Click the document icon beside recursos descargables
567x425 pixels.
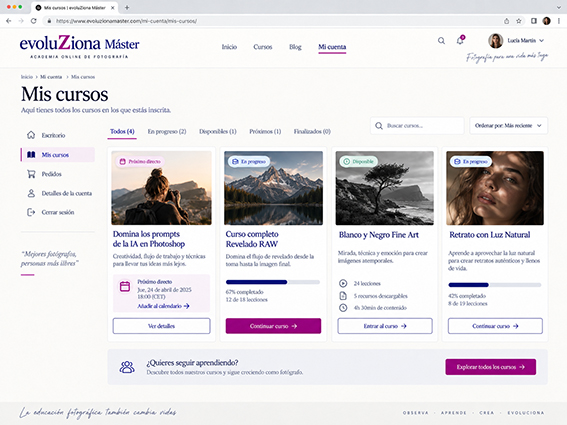point(343,296)
